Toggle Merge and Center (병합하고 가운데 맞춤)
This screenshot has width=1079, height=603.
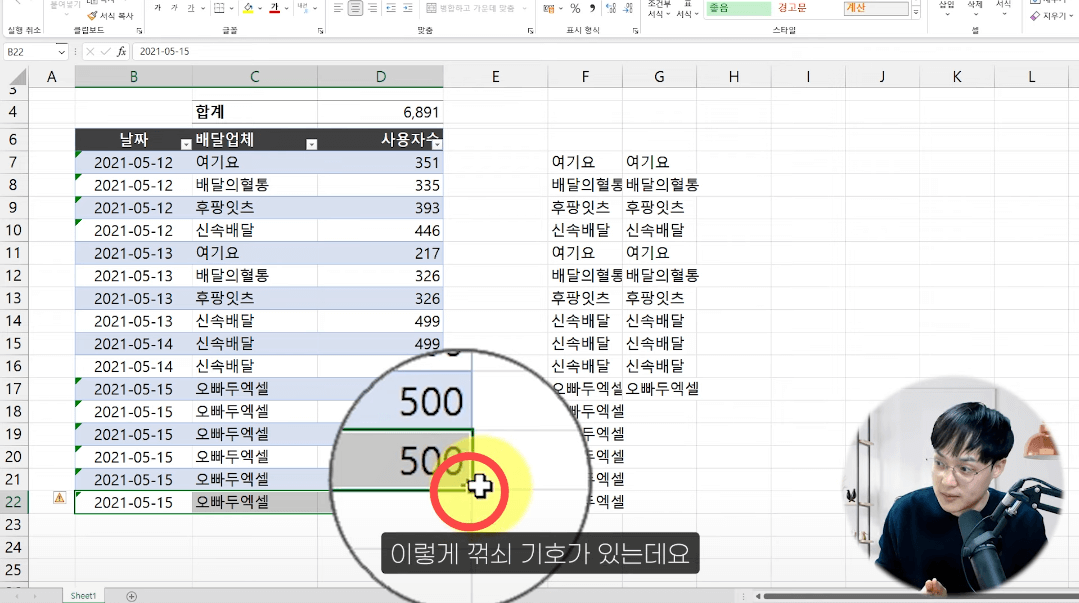(x=471, y=8)
